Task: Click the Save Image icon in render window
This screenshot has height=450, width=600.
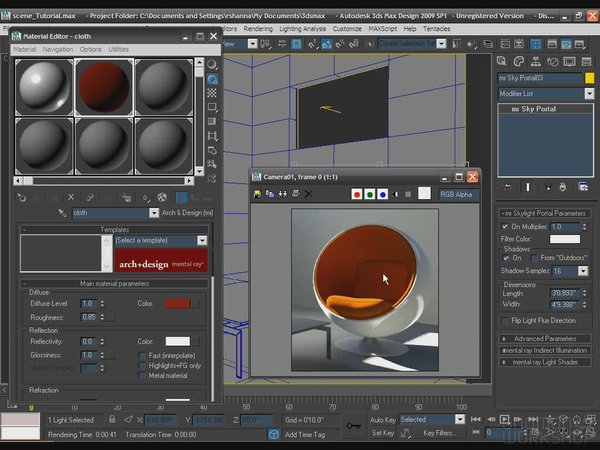Action: tap(257, 194)
